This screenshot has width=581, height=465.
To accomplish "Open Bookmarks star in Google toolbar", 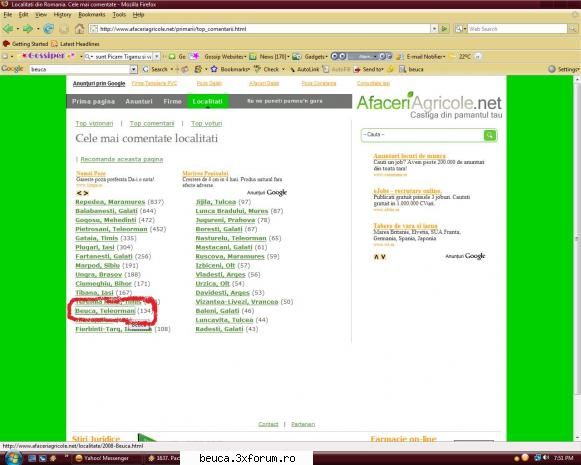I will pos(214,69).
